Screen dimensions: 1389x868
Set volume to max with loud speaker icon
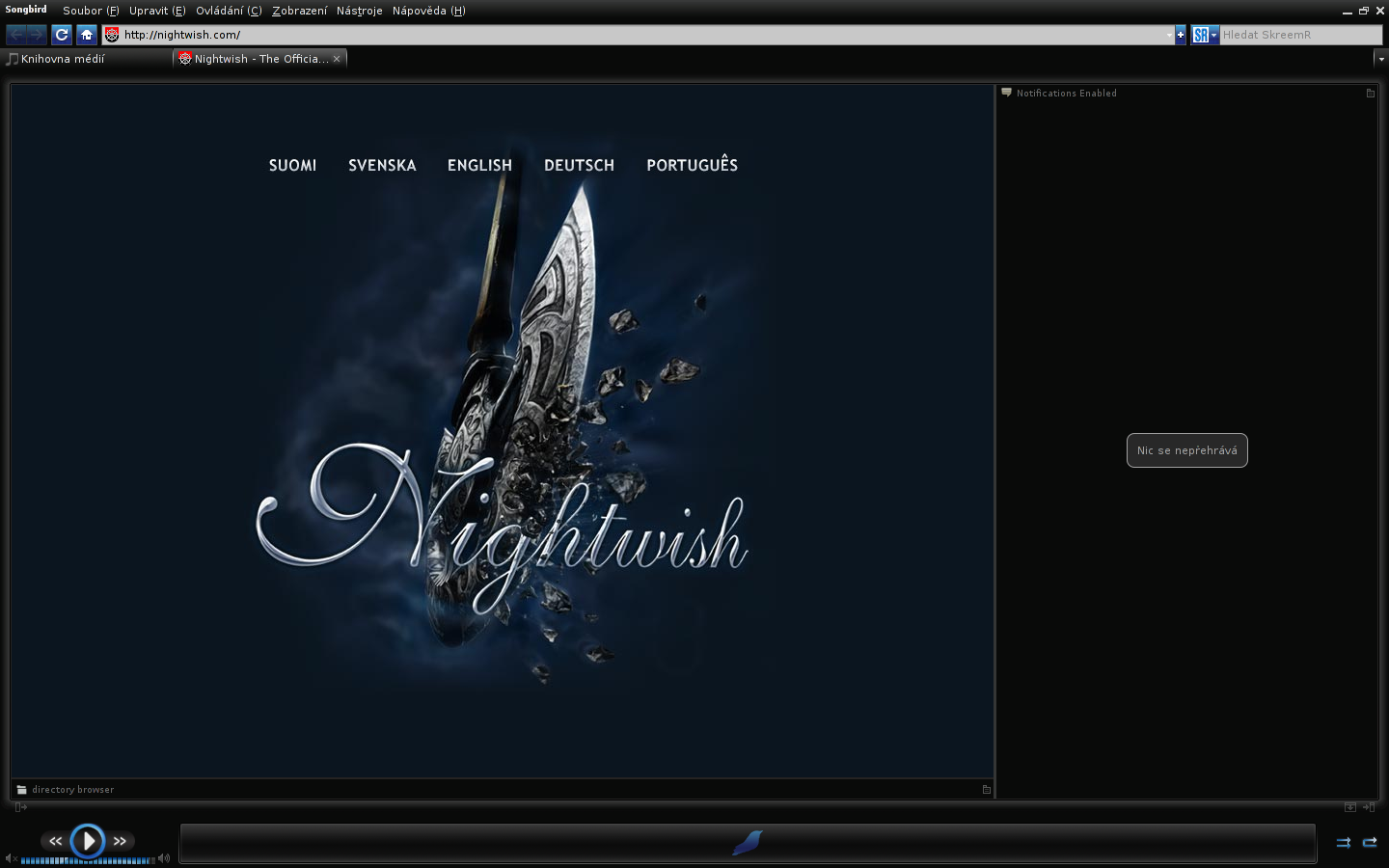pos(163,858)
